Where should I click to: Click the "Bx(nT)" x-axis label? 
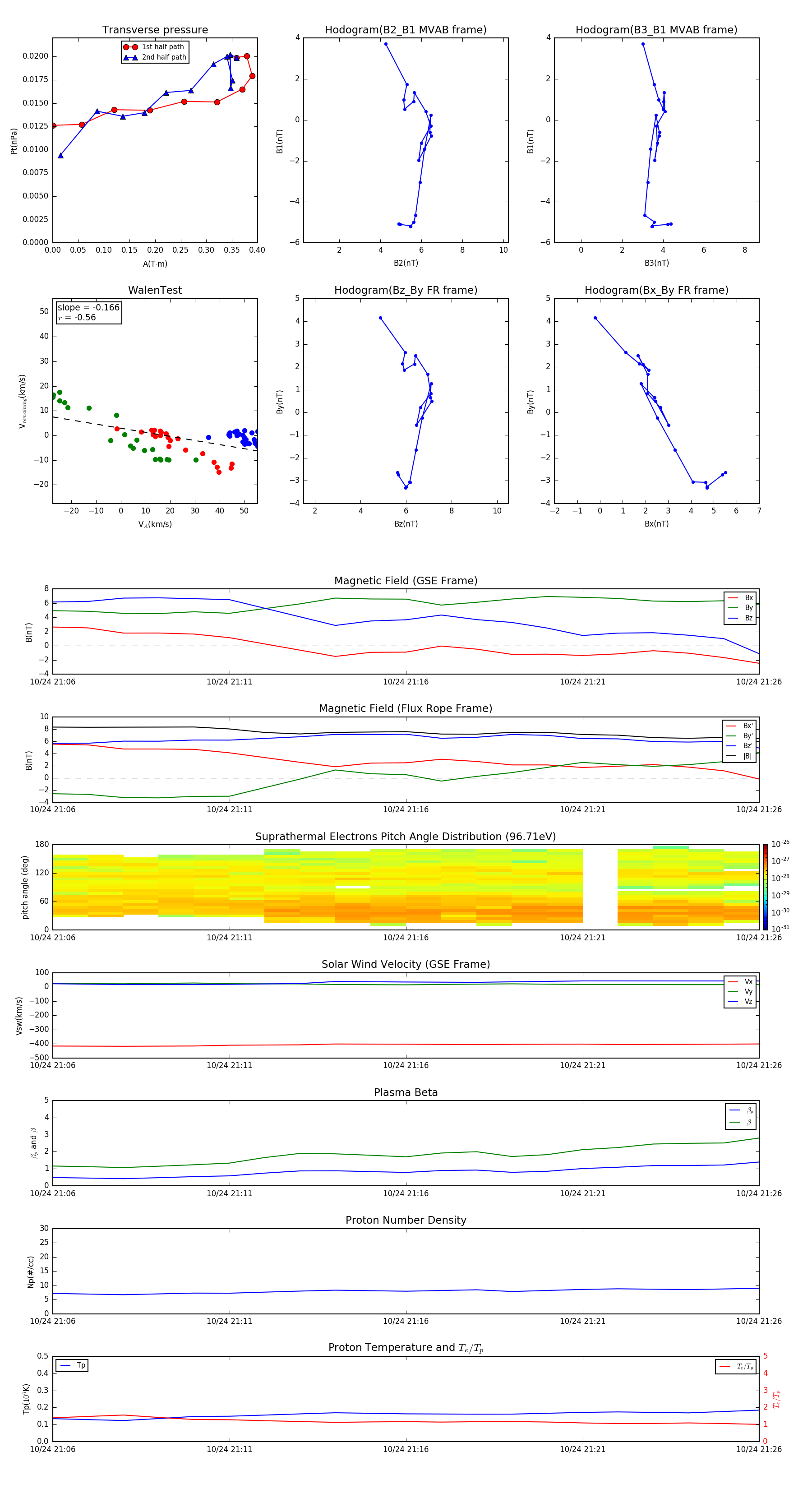pyautogui.click(x=656, y=524)
